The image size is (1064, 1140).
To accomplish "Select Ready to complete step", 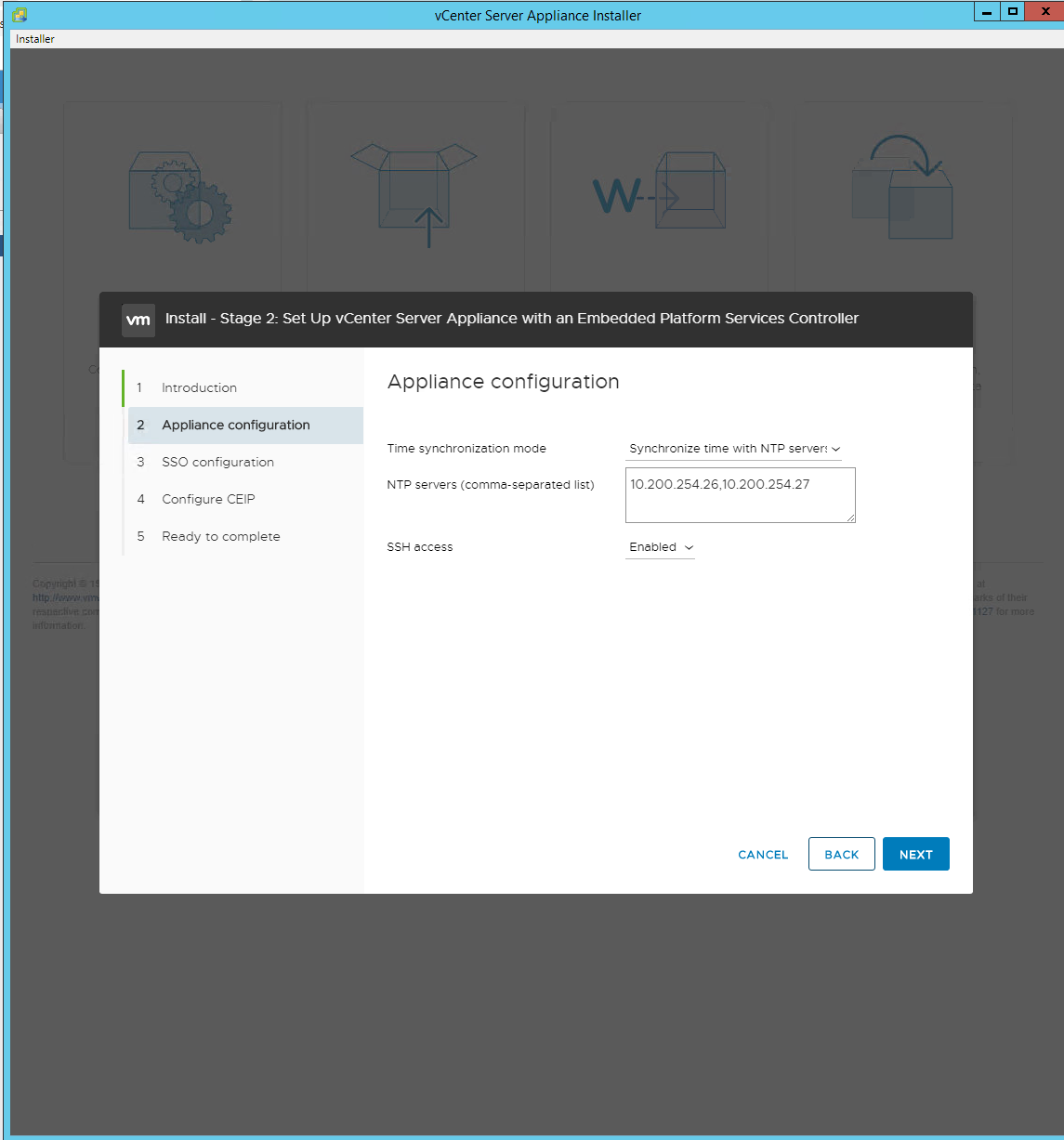I will tap(220, 537).
